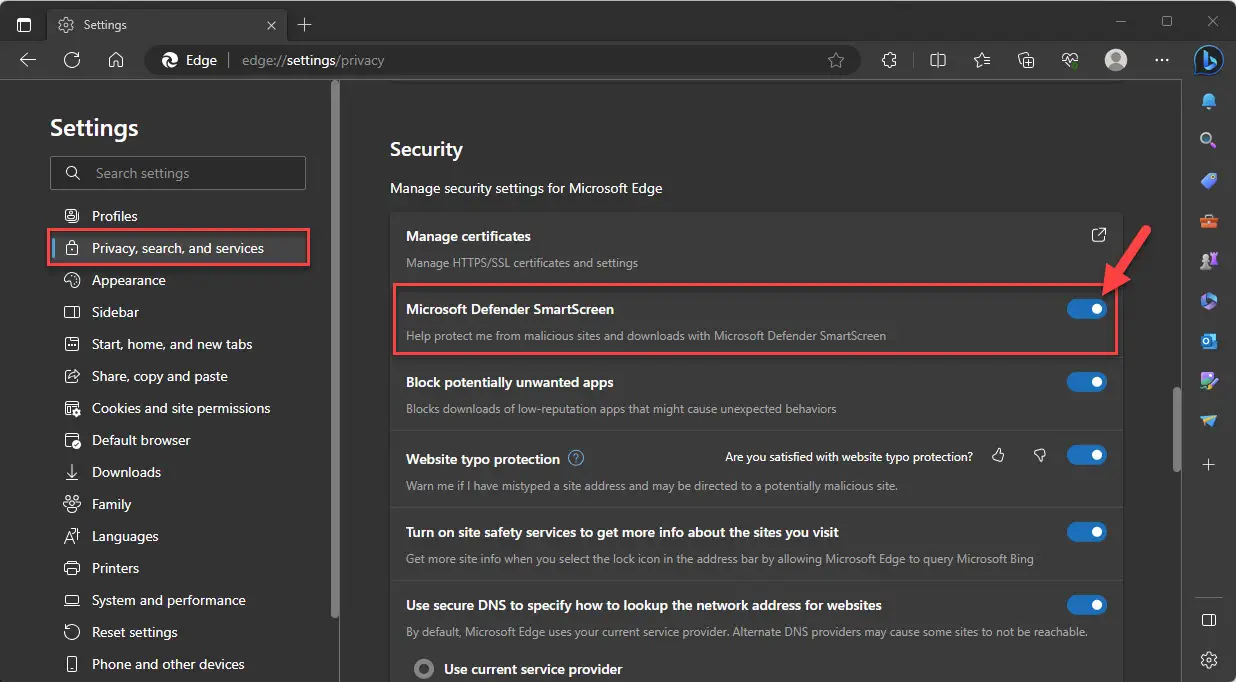This screenshot has height=682, width=1236.
Task: Toggle Block potentially unwanted apps switch
Action: 1087,382
